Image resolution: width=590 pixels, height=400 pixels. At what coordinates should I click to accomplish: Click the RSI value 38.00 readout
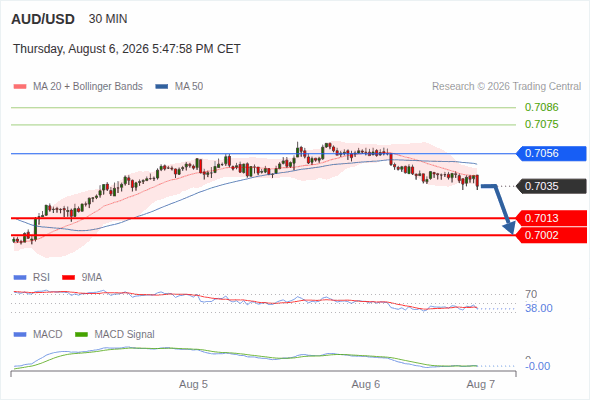(x=539, y=308)
